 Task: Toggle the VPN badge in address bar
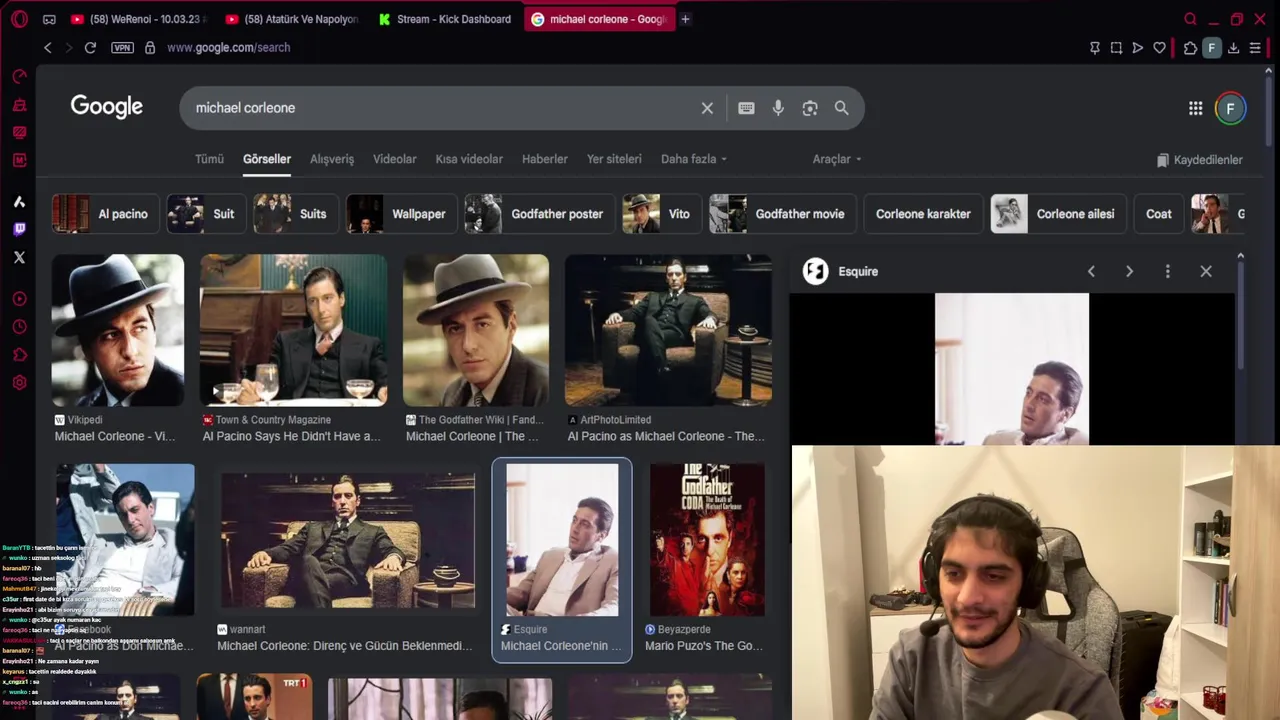(x=122, y=47)
